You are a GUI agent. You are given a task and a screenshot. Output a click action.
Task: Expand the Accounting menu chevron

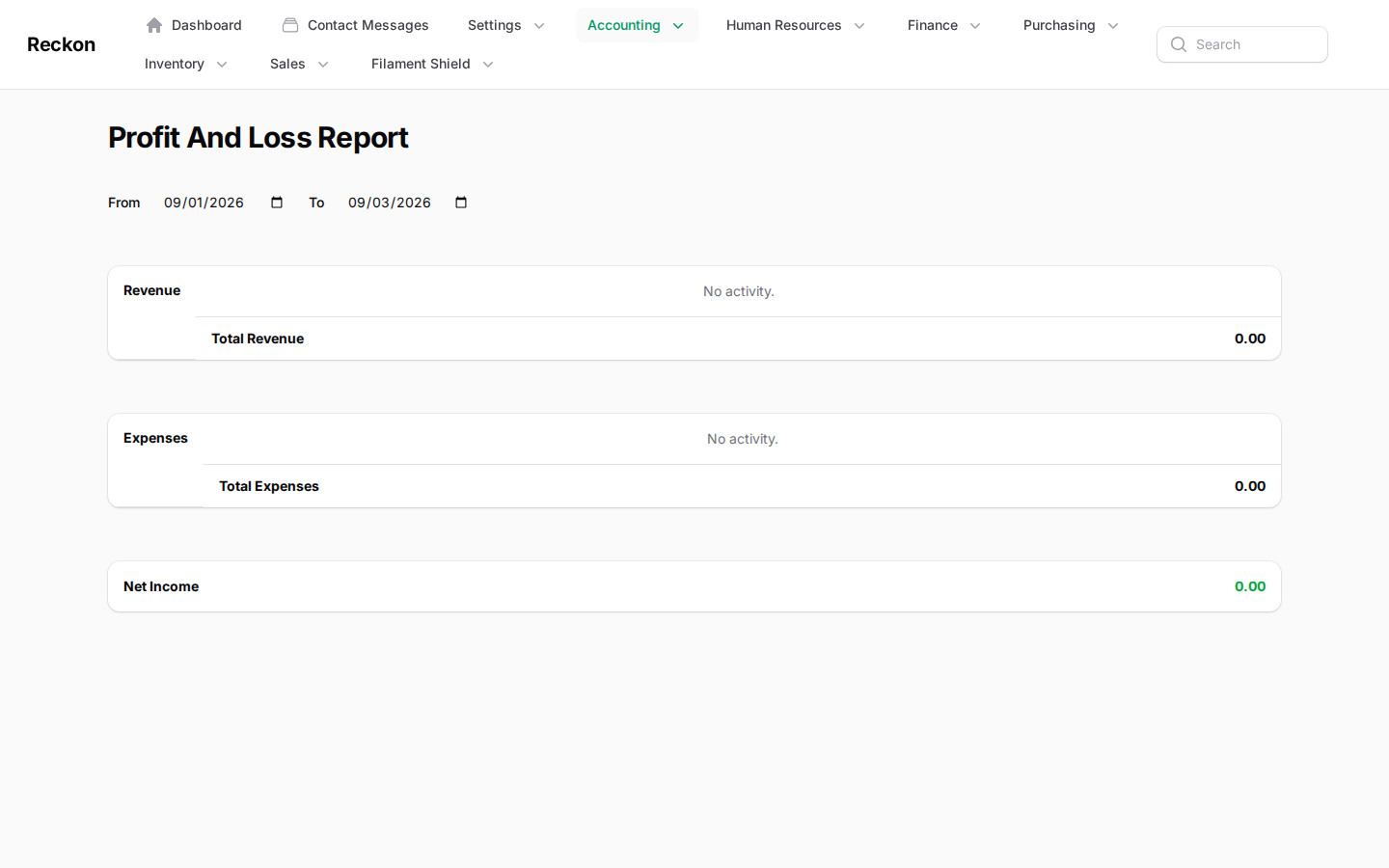click(678, 26)
